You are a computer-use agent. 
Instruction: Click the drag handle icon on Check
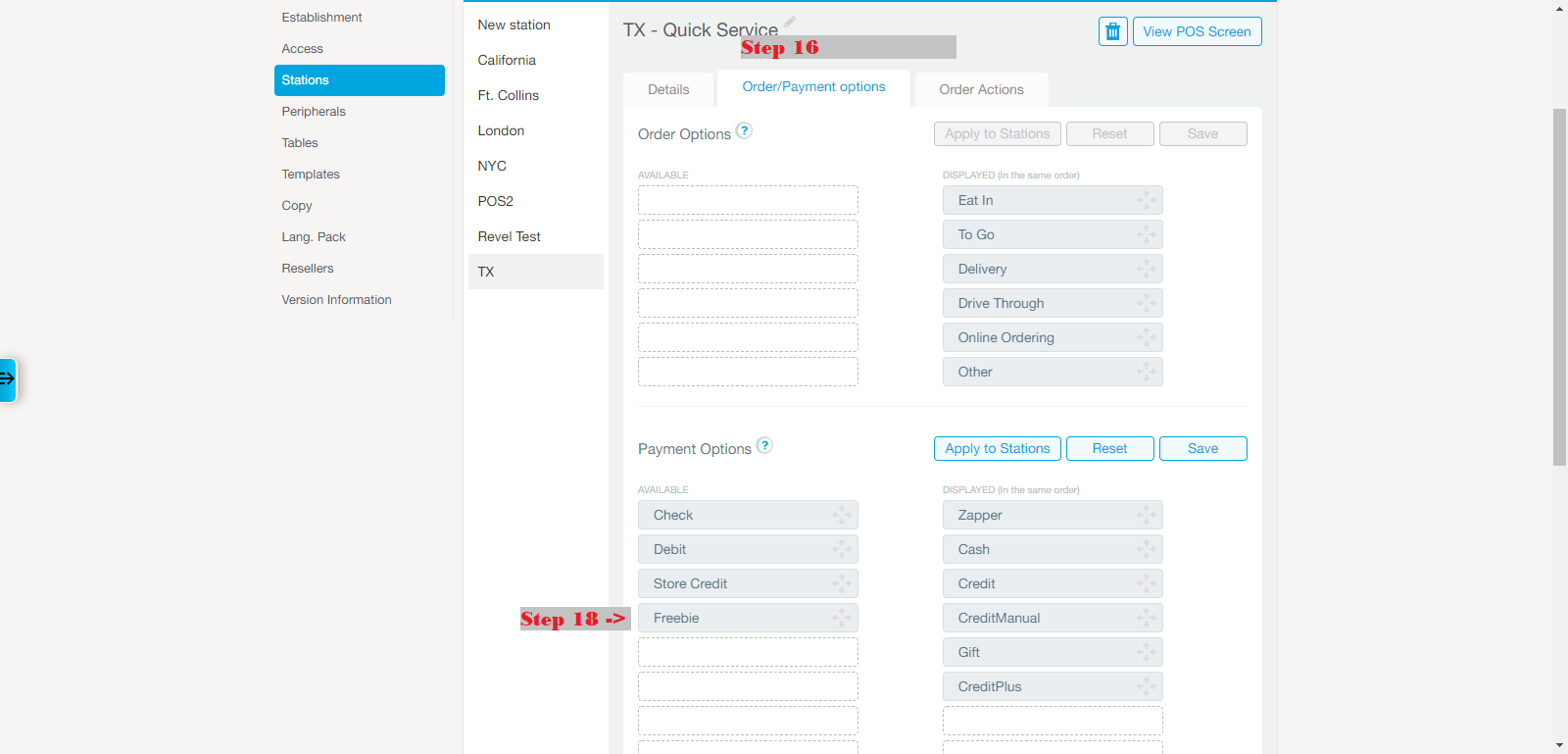tap(841, 515)
